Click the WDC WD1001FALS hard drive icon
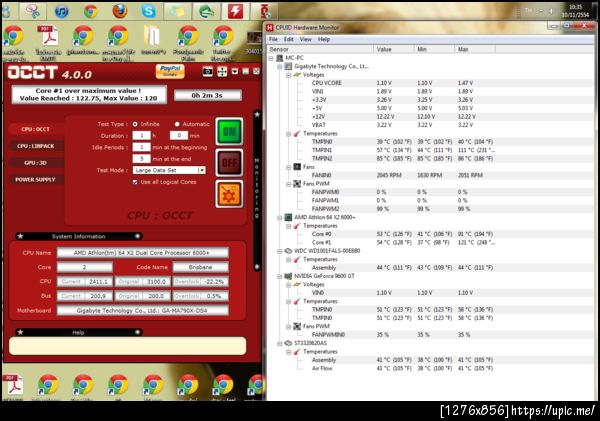 coord(288,251)
